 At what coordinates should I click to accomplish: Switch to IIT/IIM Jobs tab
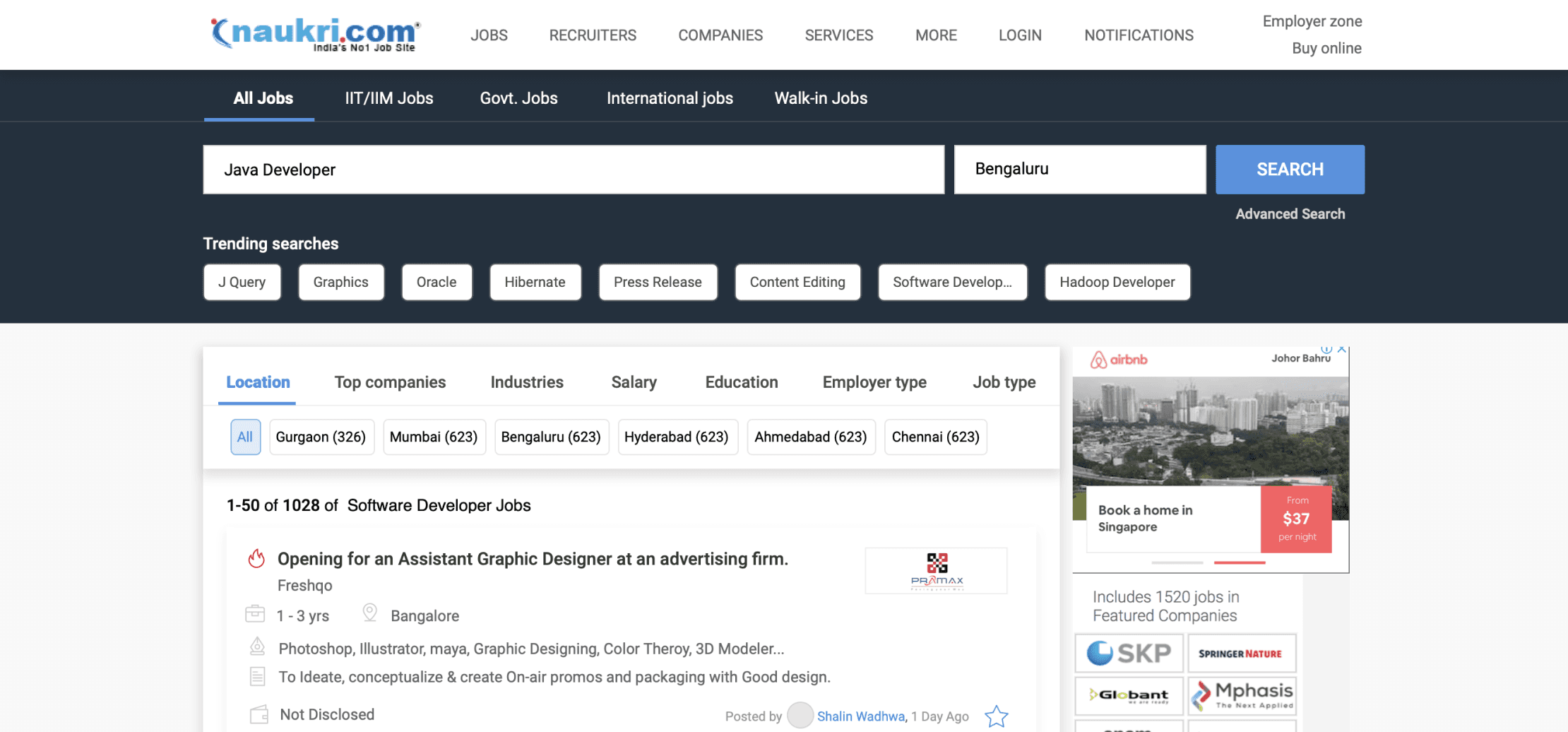389,98
